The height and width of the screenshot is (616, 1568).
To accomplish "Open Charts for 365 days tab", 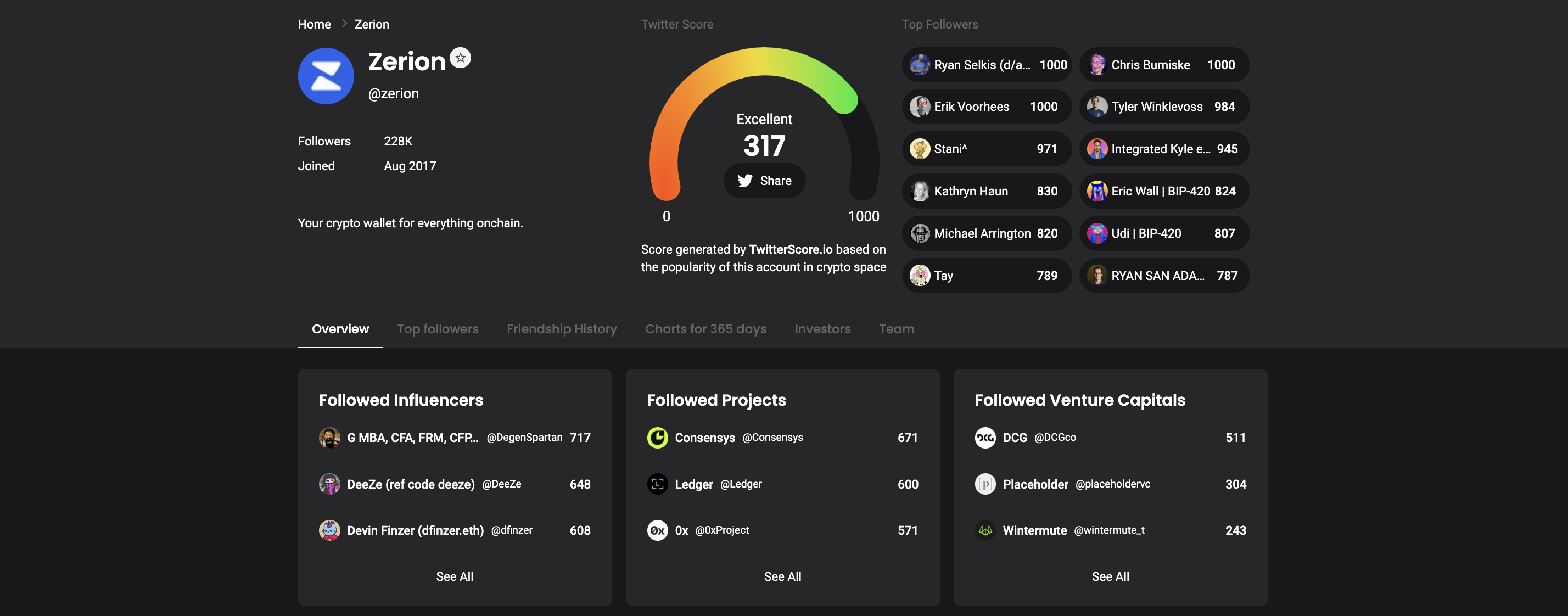I will pyautogui.click(x=705, y=329).
